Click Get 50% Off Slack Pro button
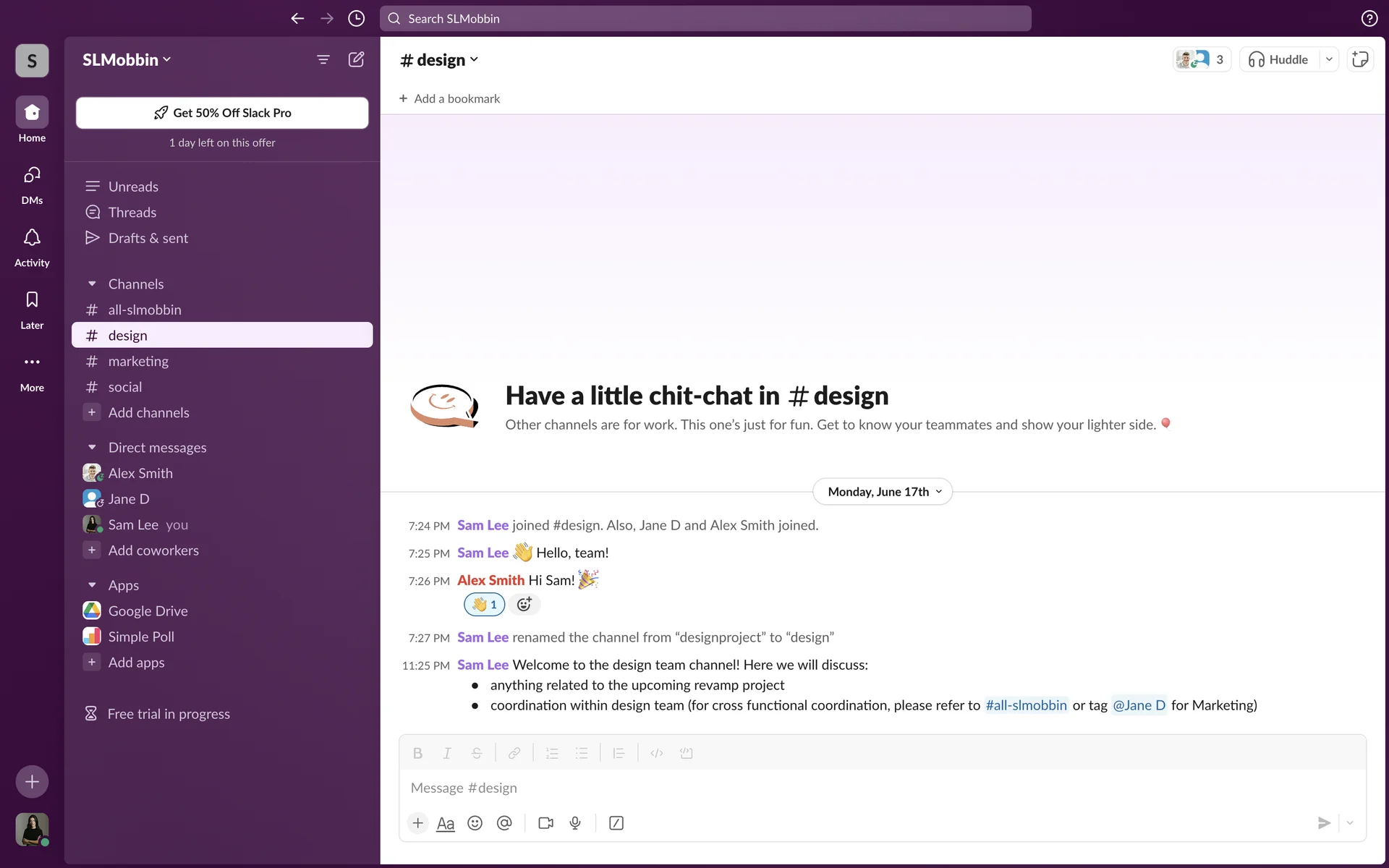This screenshot has width=1389, height=868. click(222, 113)
